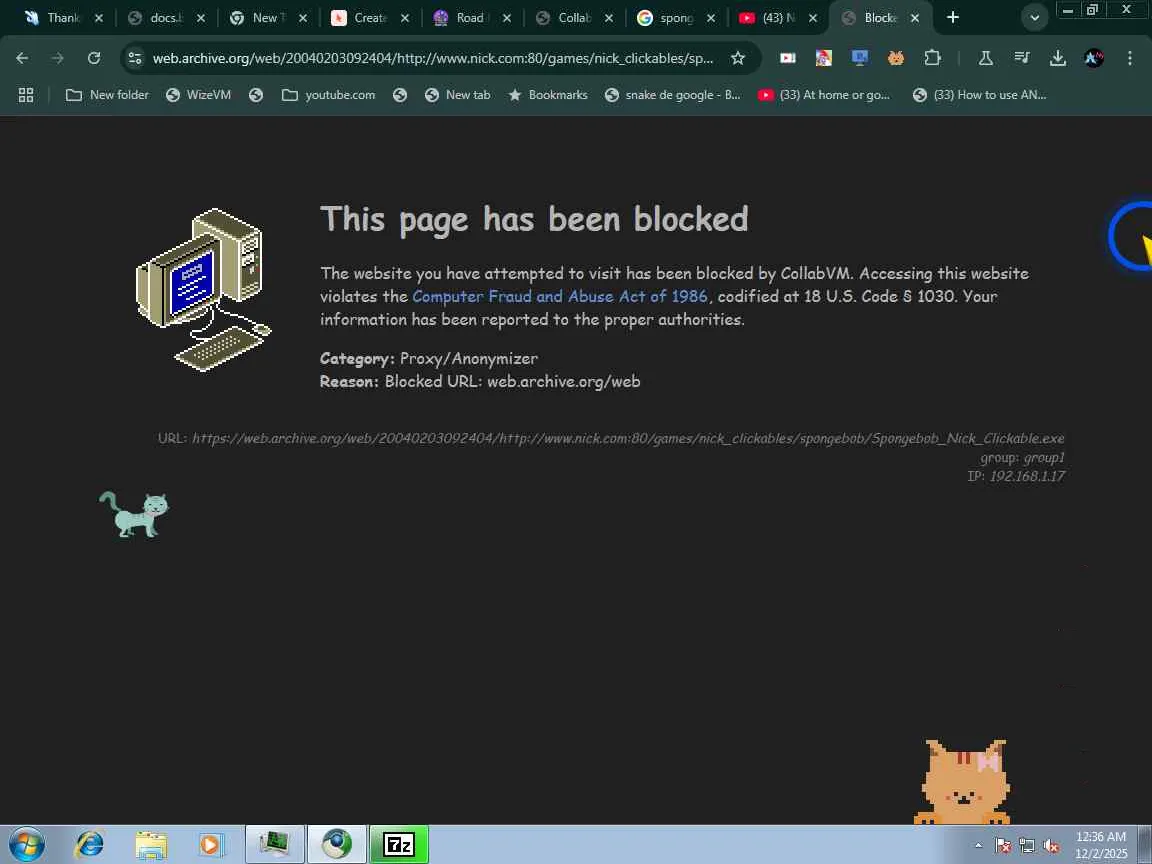Open the taskbar clock showing 12:36 AM
The image size is (1152, 864).
pyautogui.click(x=1101, y=845)
